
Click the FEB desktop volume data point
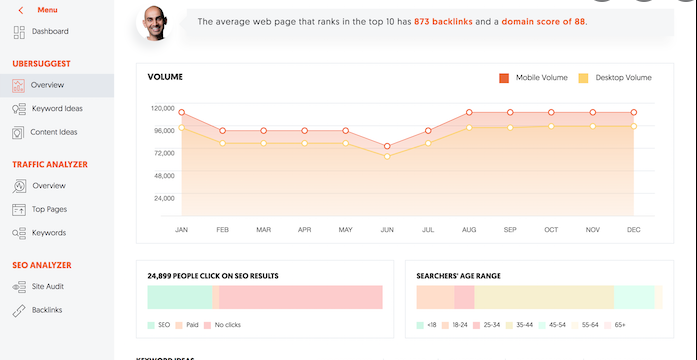tap(222, 143)
